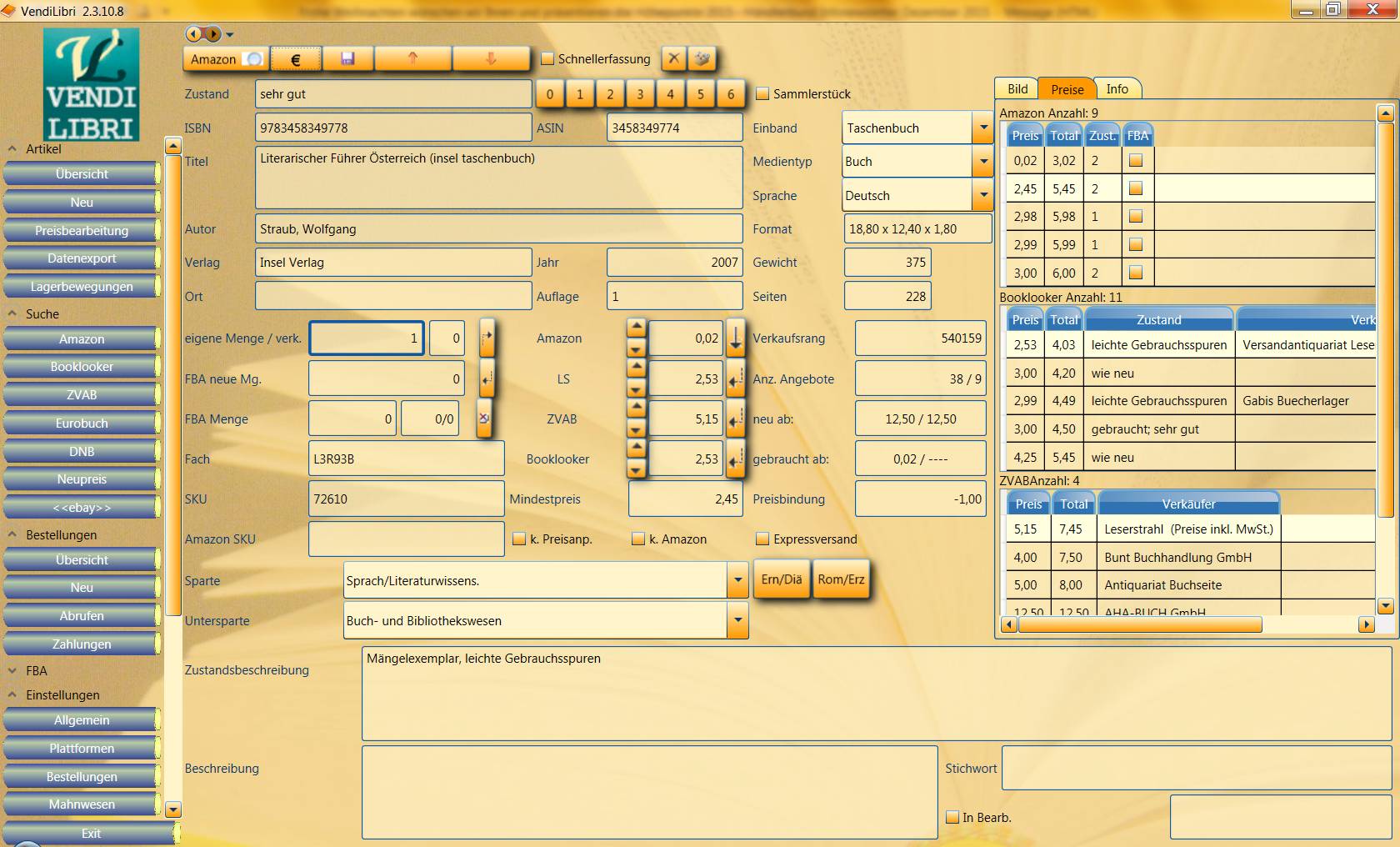Viewport: 1400px width, 847px height.
Task: Click the Zustandsbeschreibung text area
Action: (877, 694)
